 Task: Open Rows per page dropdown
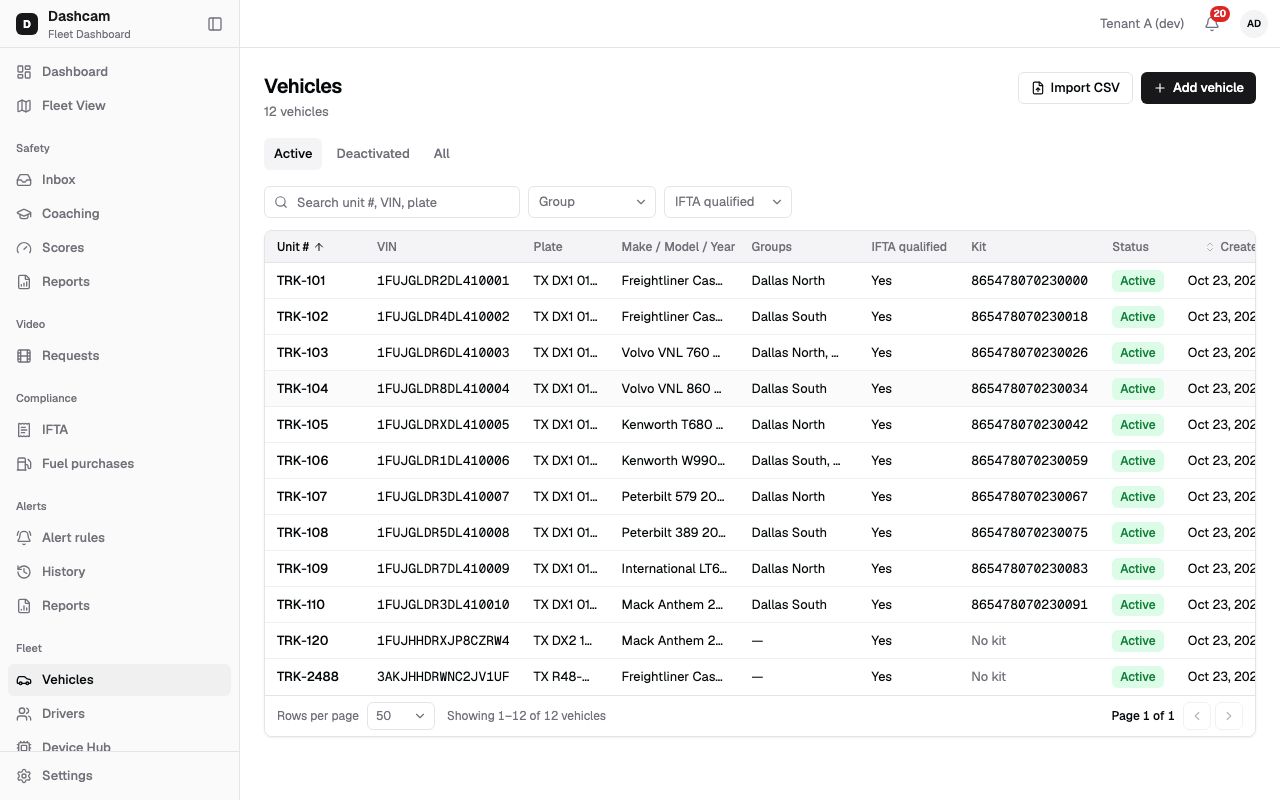[x=401, y=716]
